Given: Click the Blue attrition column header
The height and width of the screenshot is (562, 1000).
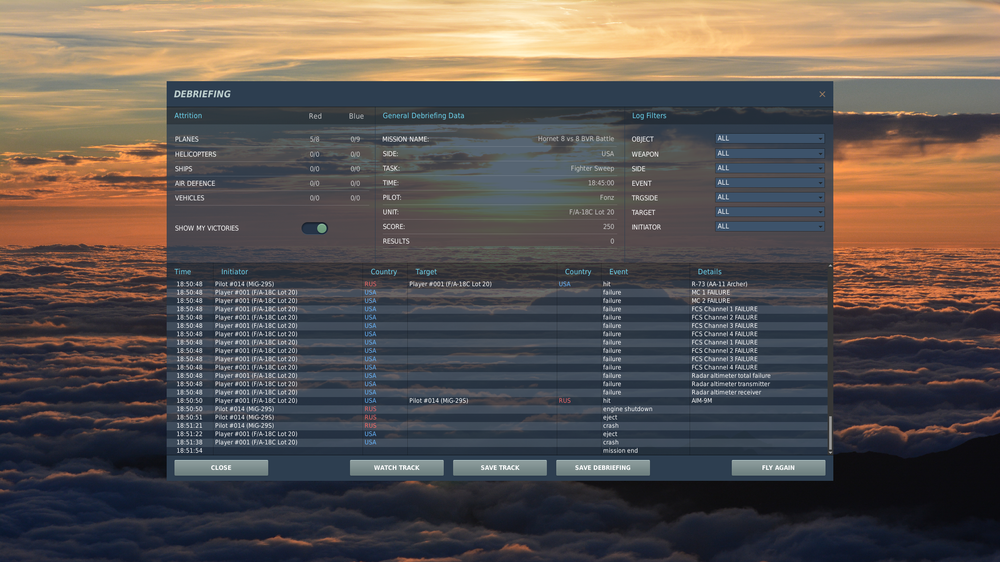Looking at the screenshot, I should 357,116.
